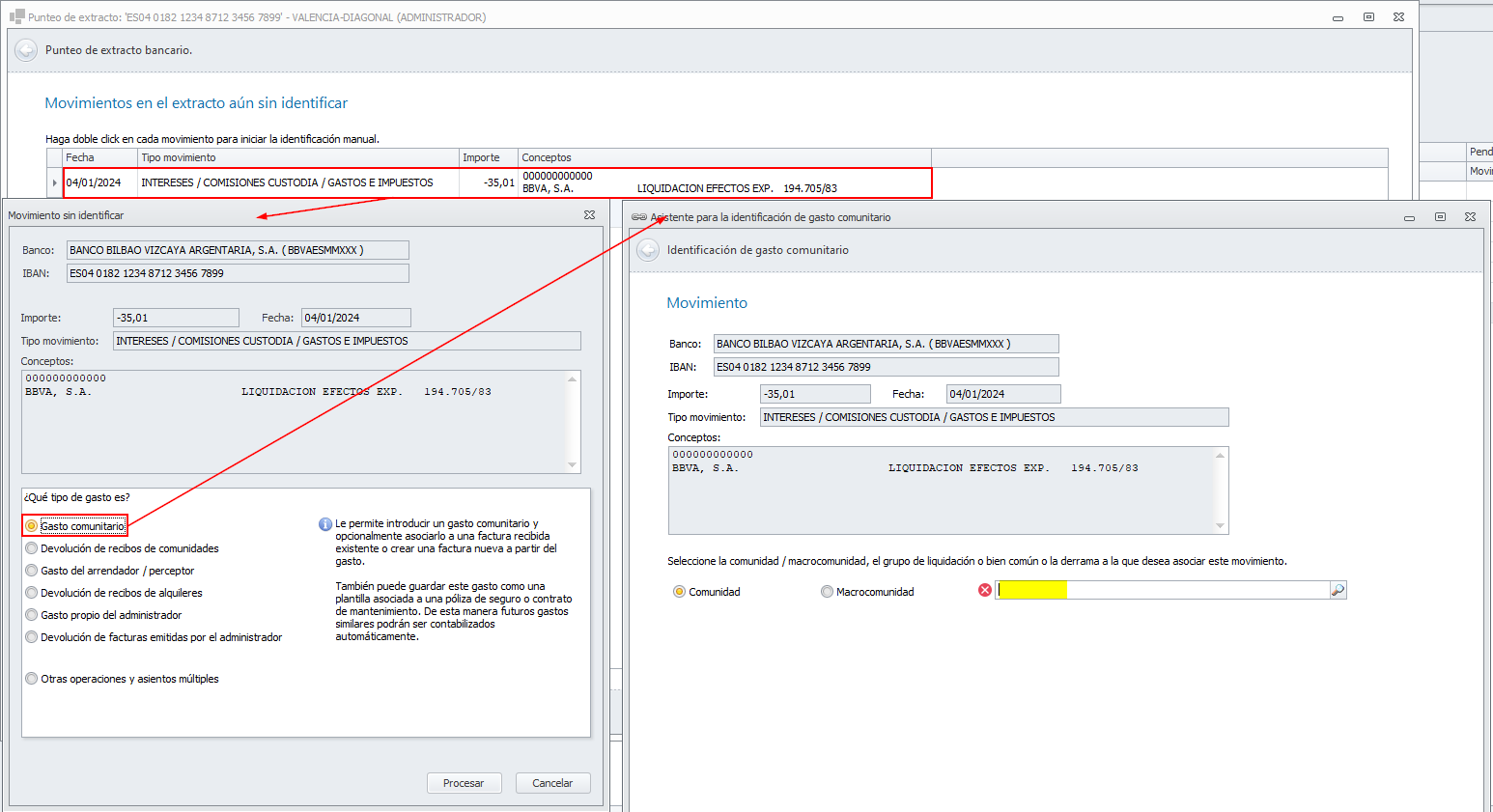Click the chain-link icon in the assistant title bar

[x=638, y=217]
